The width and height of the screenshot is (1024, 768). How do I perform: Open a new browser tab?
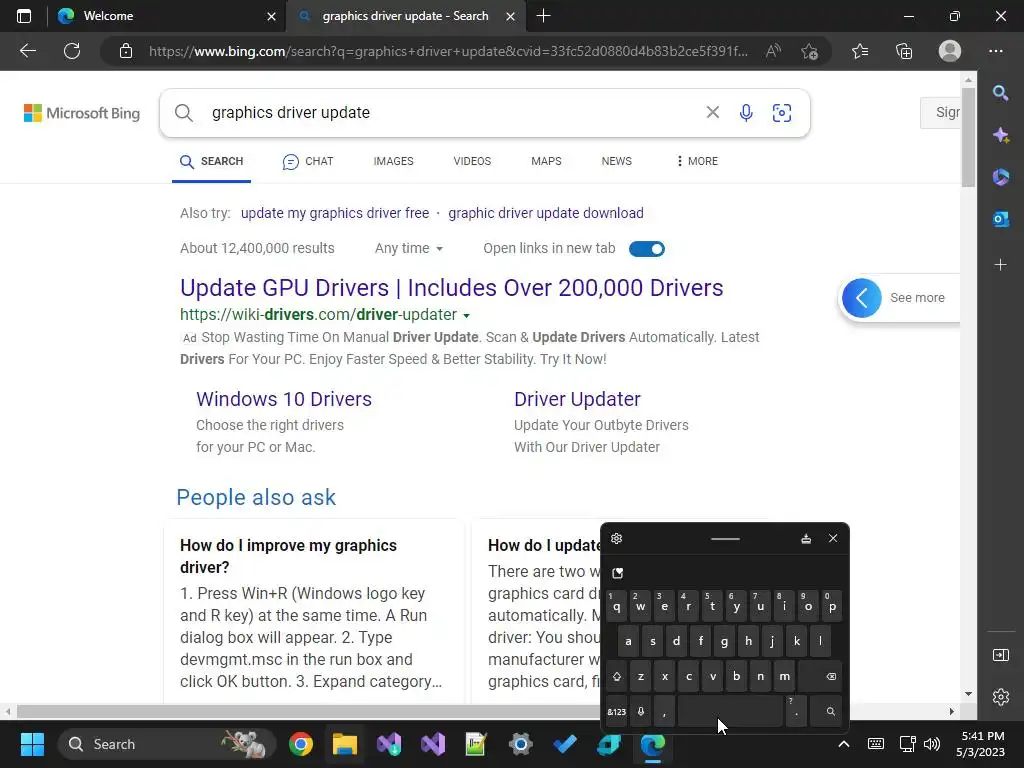tap(543, 16)
